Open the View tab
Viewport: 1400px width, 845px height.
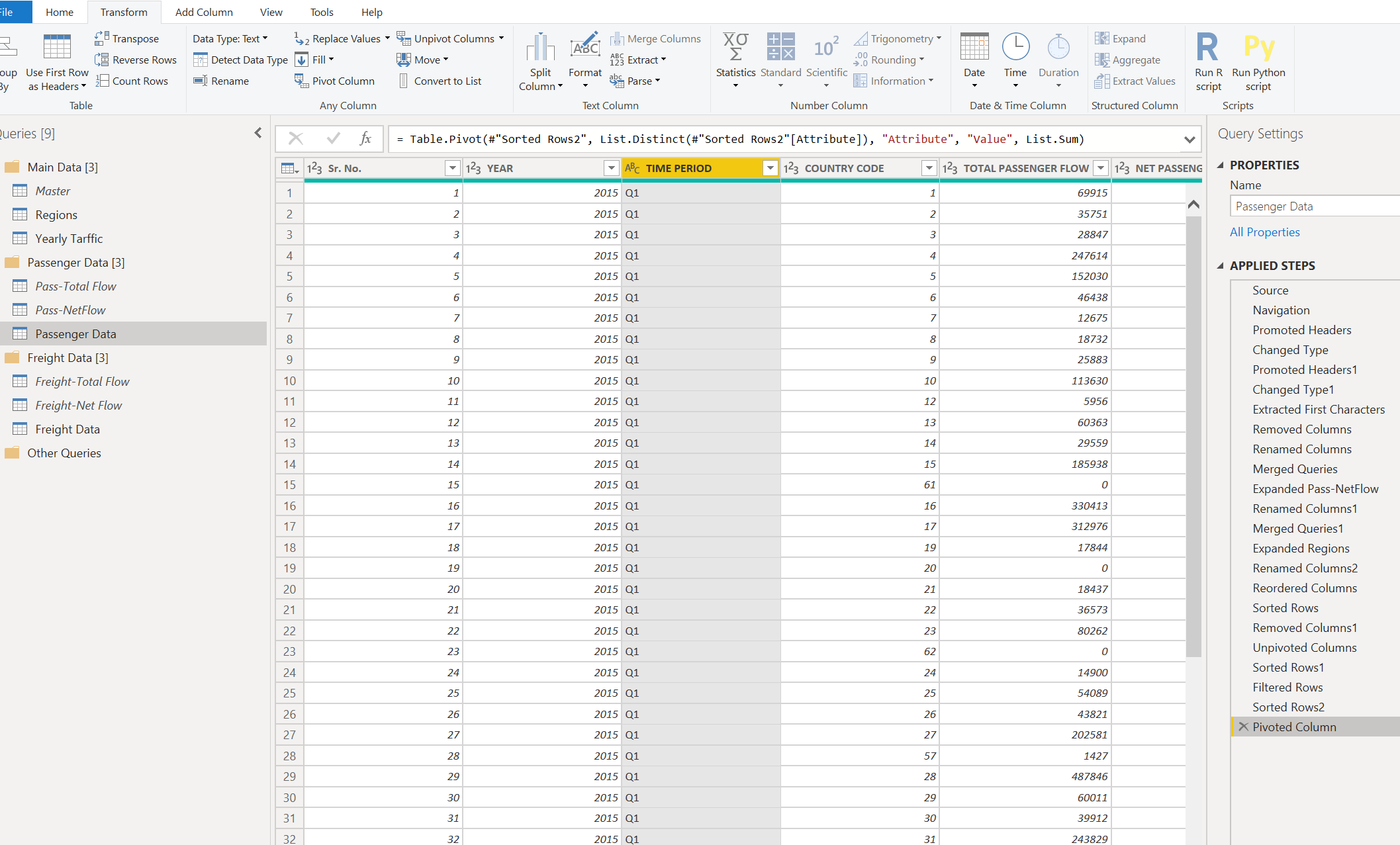pyautogui.click(x=271, y=12)
